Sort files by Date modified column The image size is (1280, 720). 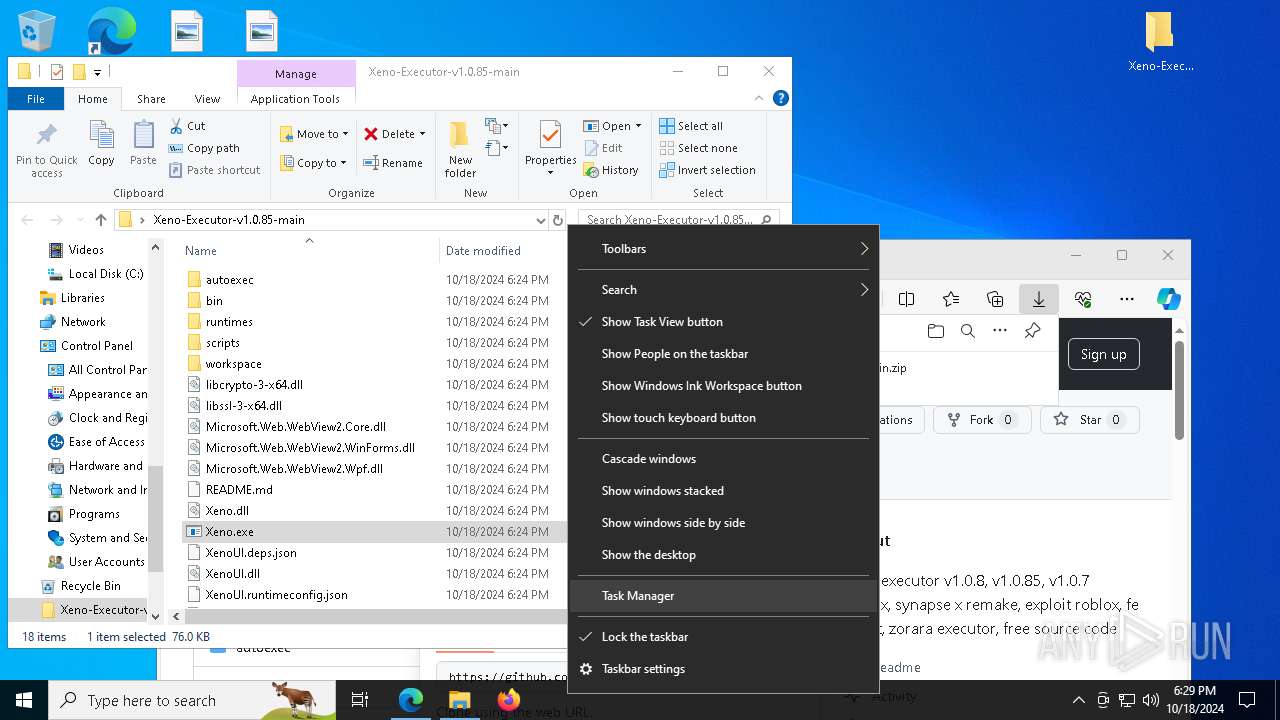click(483, 251)
